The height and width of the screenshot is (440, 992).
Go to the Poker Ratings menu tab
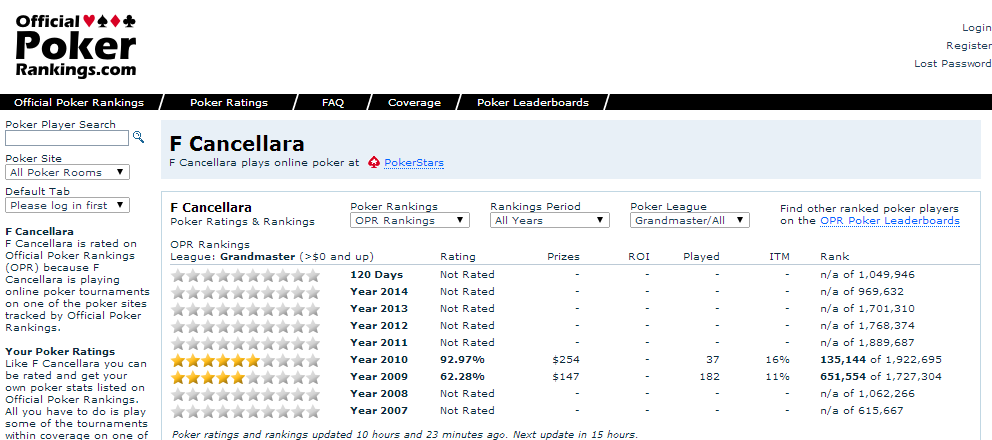coord(229,103)
